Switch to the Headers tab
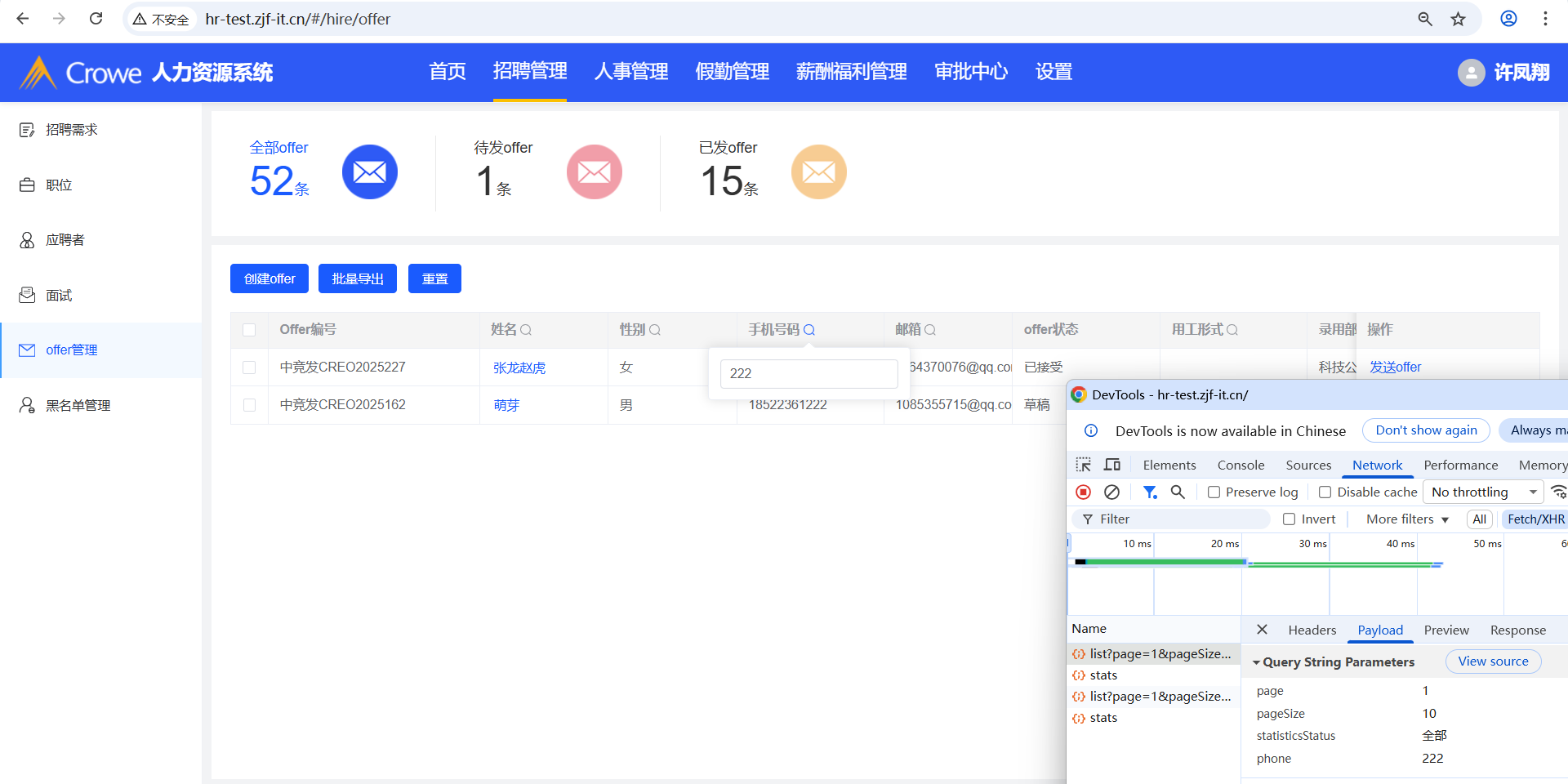This screenshot has width=1568, height=784. 1312,630
